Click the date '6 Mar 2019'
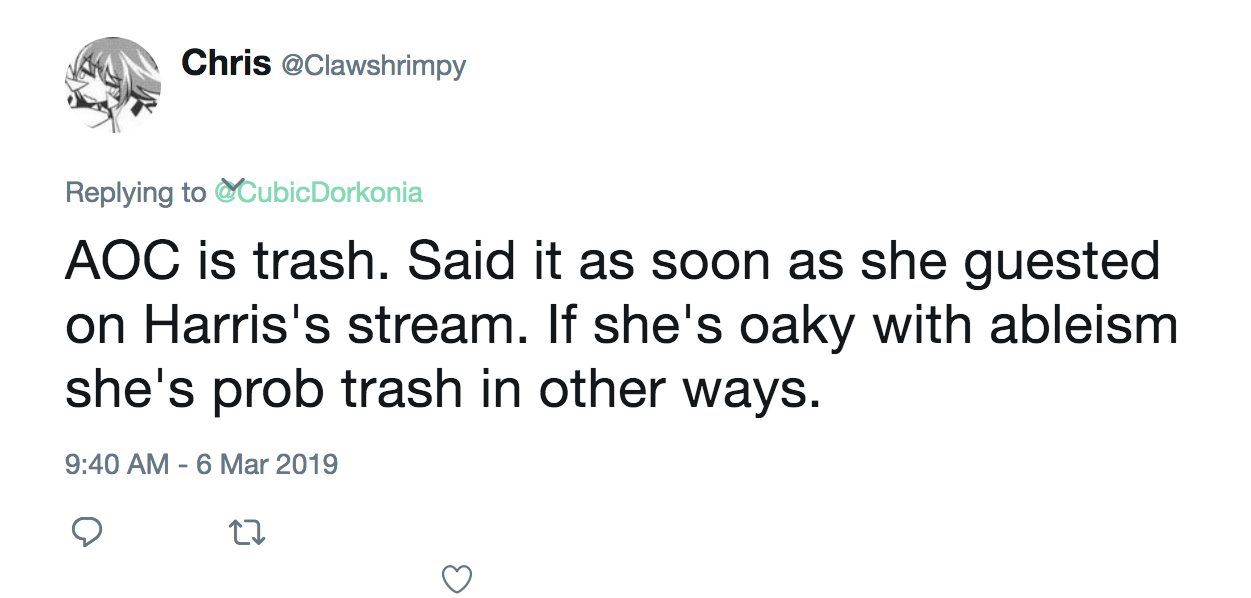The width and height of the screenshot is (1251, 598). coord(267,464)
